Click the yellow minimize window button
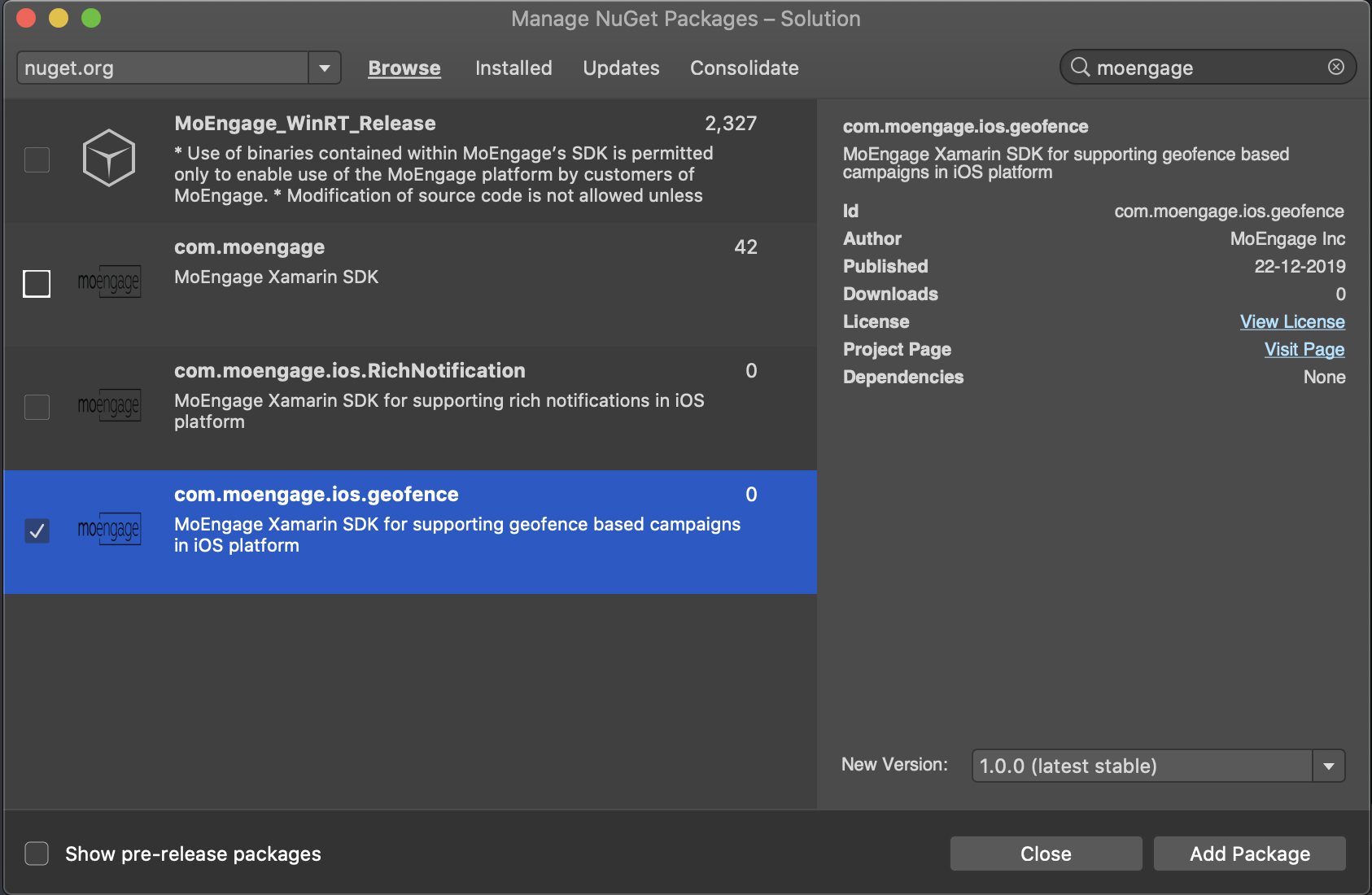1372x895 pixels. tap(59, 18)
